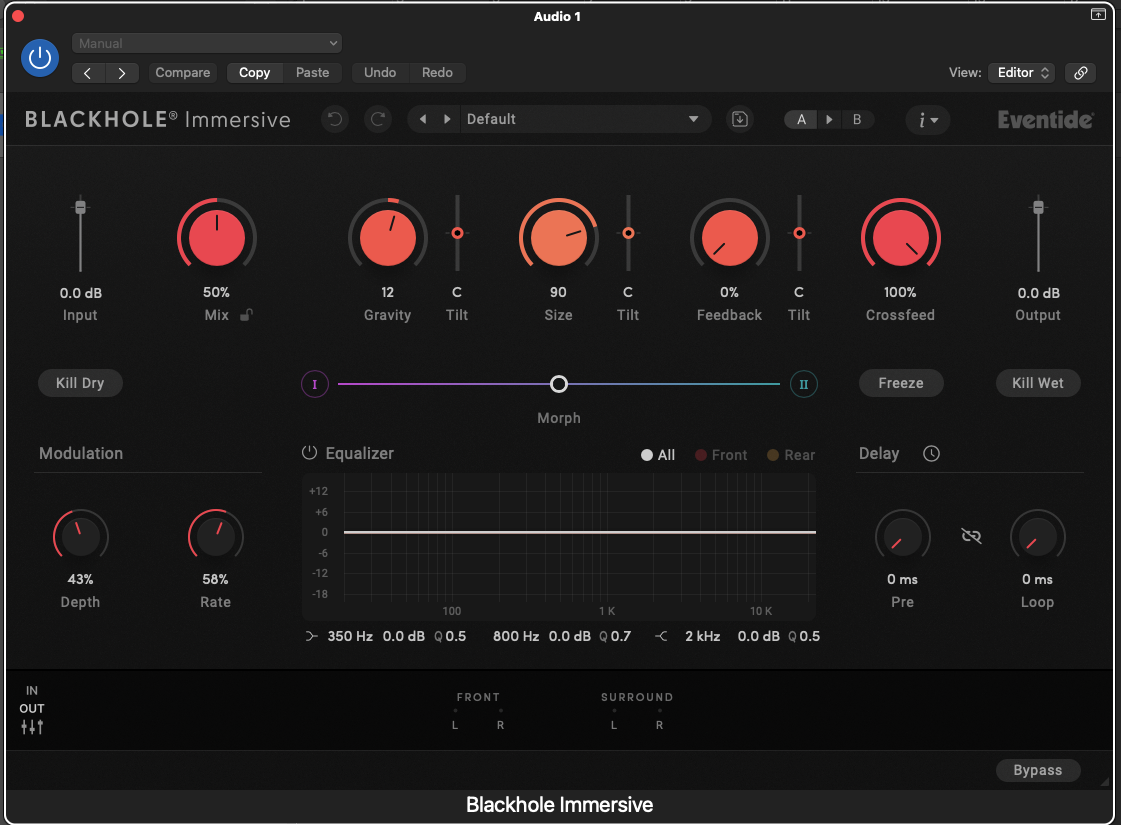Click the Input level slider handle
1121x825 pixels.
point(81,207)
